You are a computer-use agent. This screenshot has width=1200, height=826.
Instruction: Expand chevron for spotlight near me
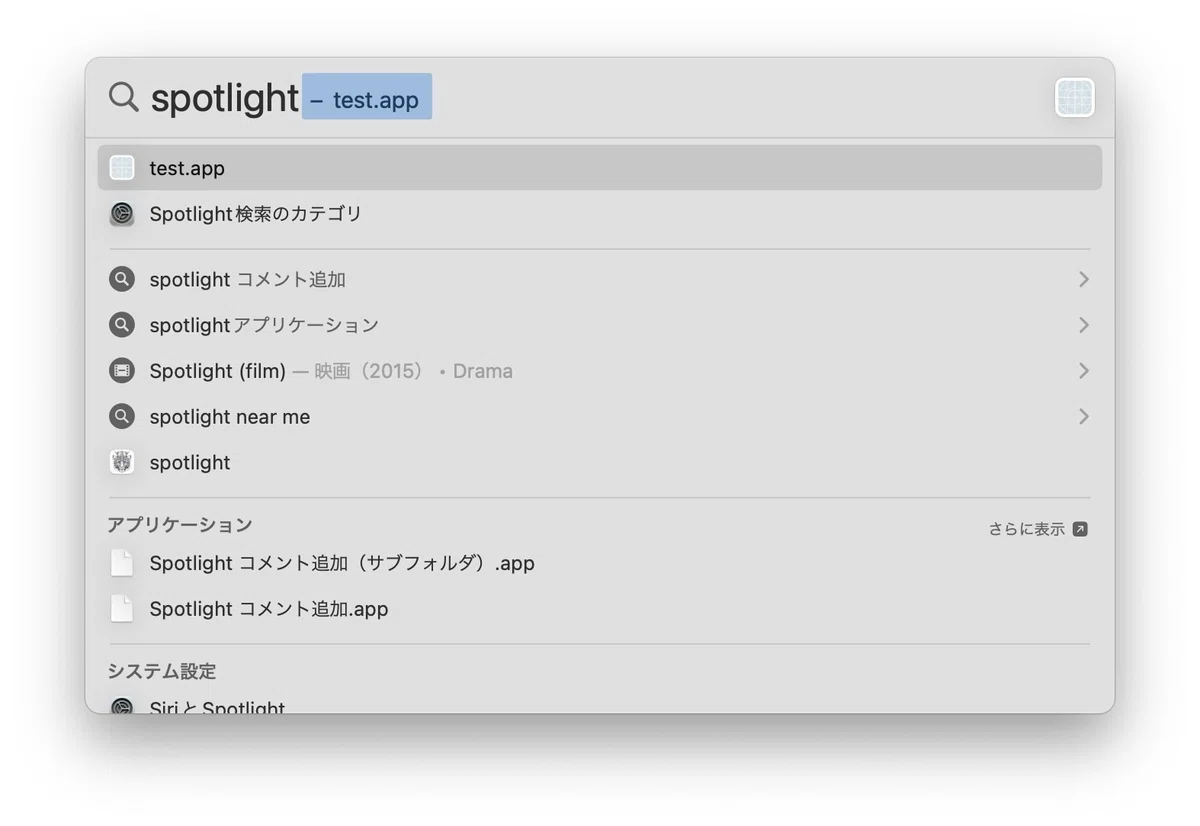pos(1083,417)
